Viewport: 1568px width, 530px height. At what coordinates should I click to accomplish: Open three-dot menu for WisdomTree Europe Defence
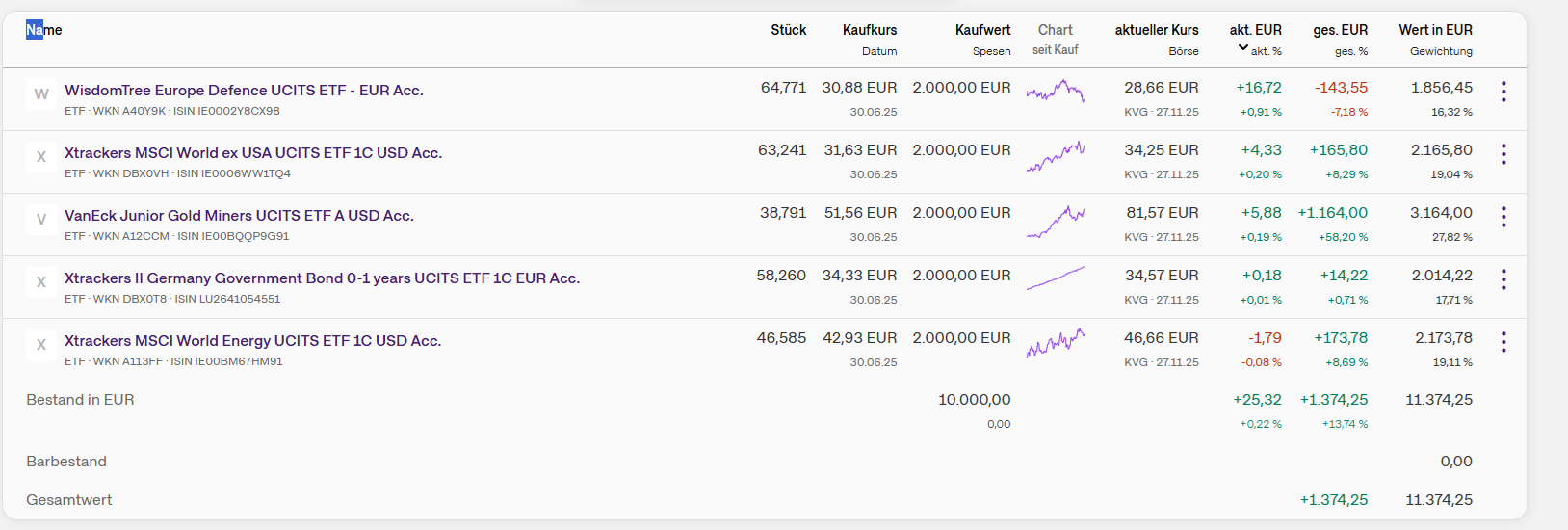[x=1503, y=92]
